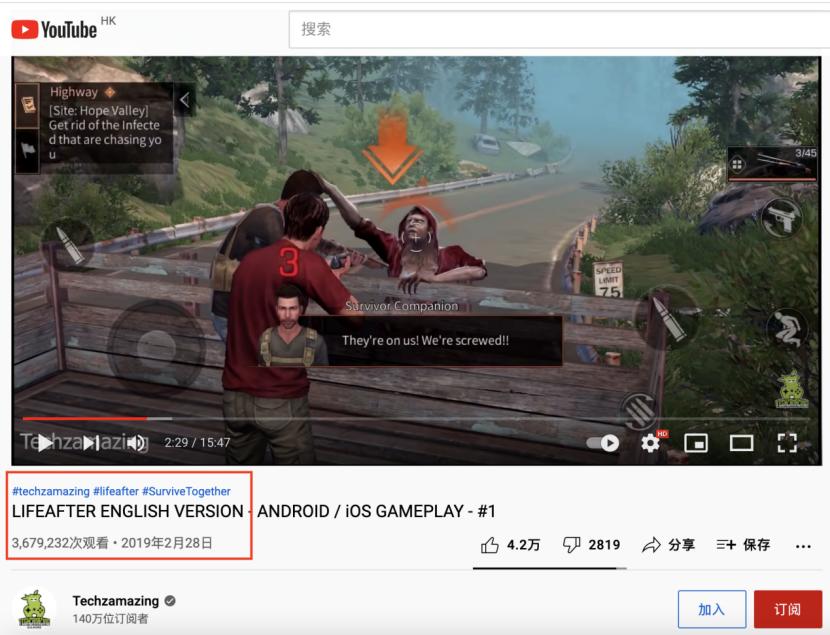
Task: Click the YouTube logo
Action: pyautogui.click(x=54, y=29)
